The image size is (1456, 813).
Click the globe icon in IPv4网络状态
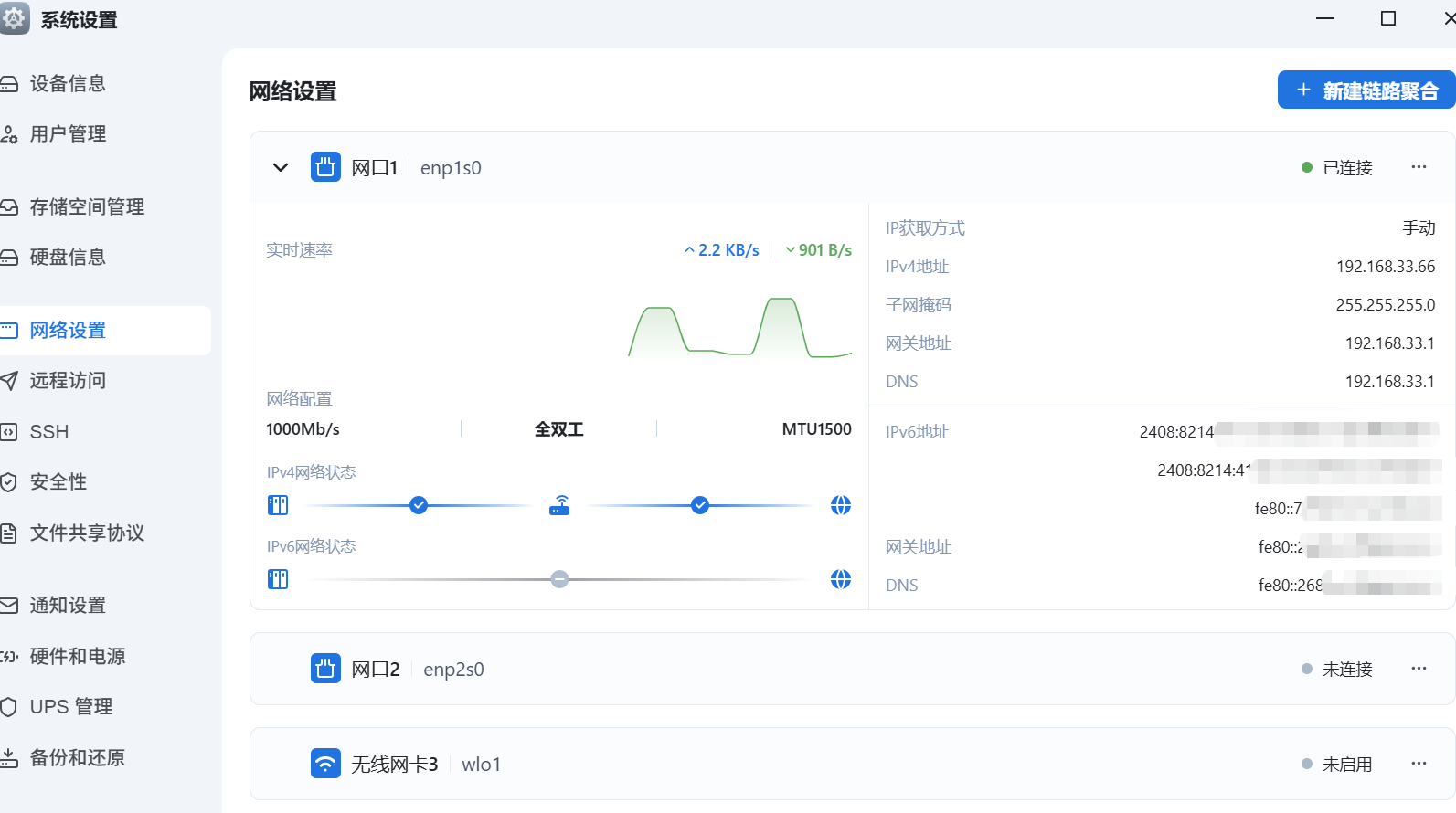(841, 505)
